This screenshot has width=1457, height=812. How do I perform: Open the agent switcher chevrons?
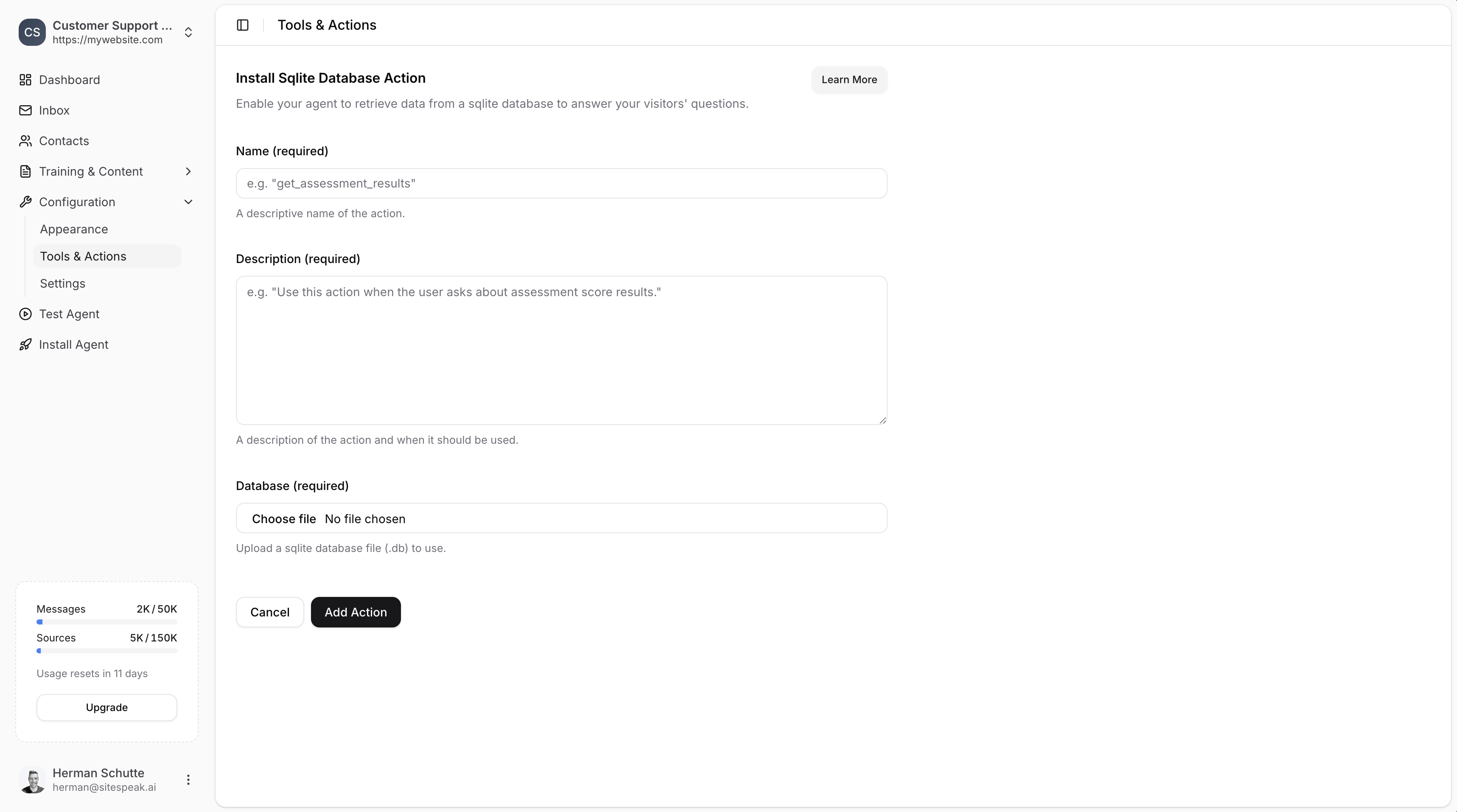[188, 32]
